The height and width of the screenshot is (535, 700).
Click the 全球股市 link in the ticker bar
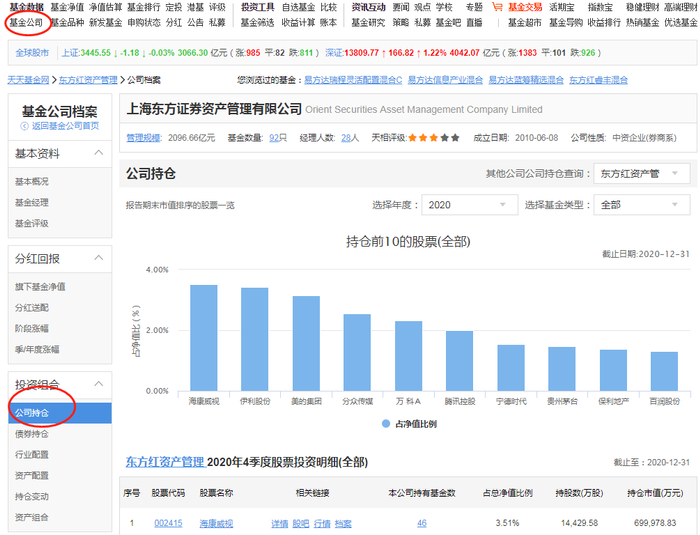[32, 53]
